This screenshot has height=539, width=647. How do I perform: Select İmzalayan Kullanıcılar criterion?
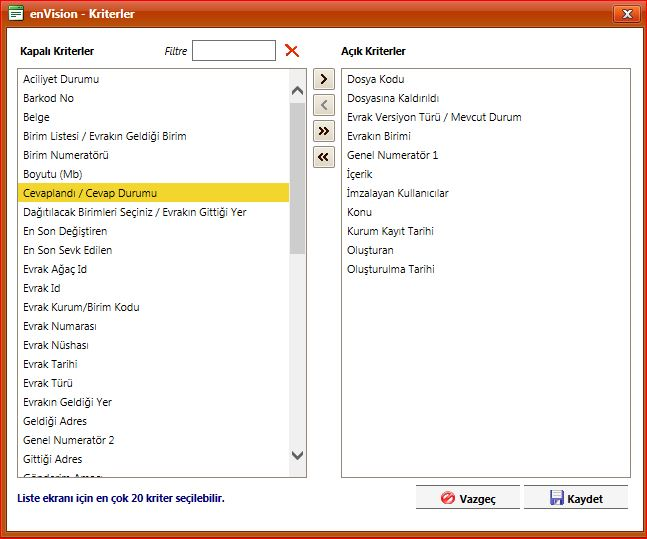486,193
